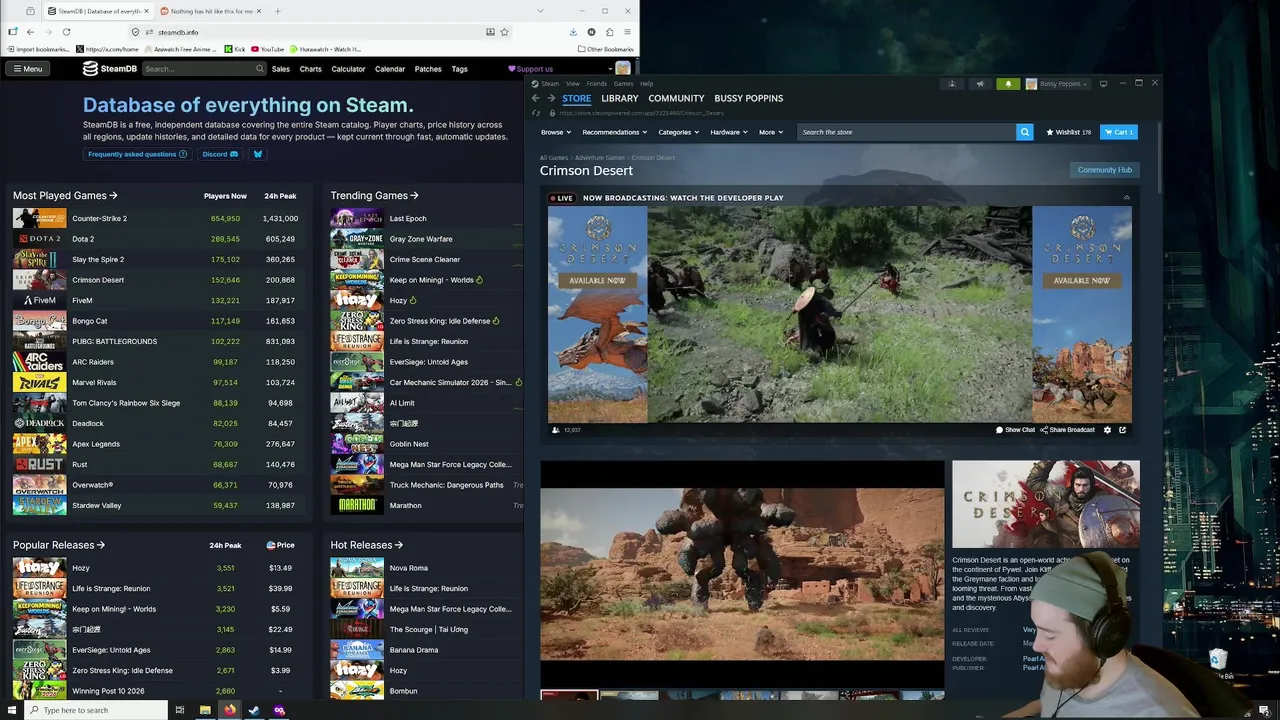Reload the Steam store page
Viewport: 1280px width, 720px height.
tap(536, 113)
